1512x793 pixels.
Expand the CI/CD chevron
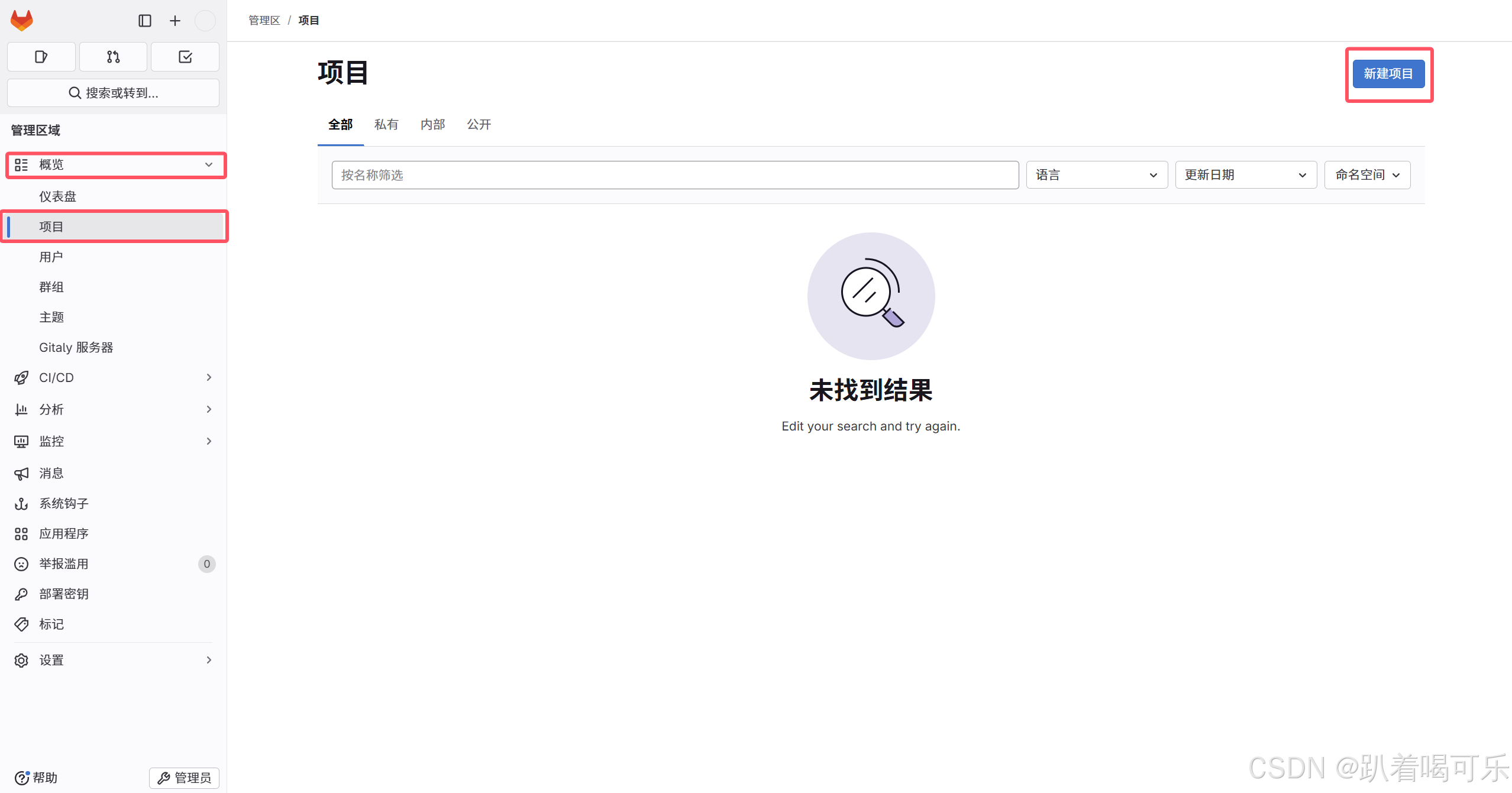tap(209, 377)
